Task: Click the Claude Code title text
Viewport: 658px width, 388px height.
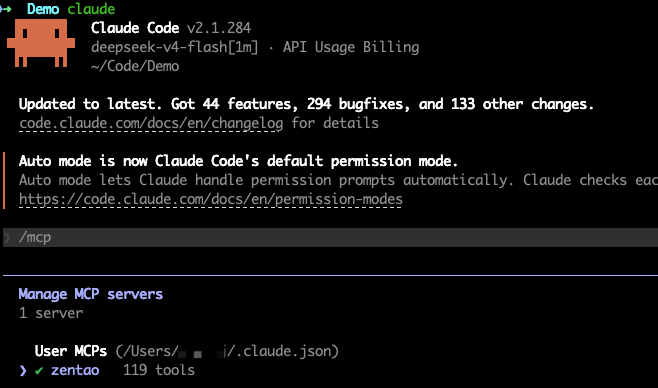Action: [x=135, y=28]
